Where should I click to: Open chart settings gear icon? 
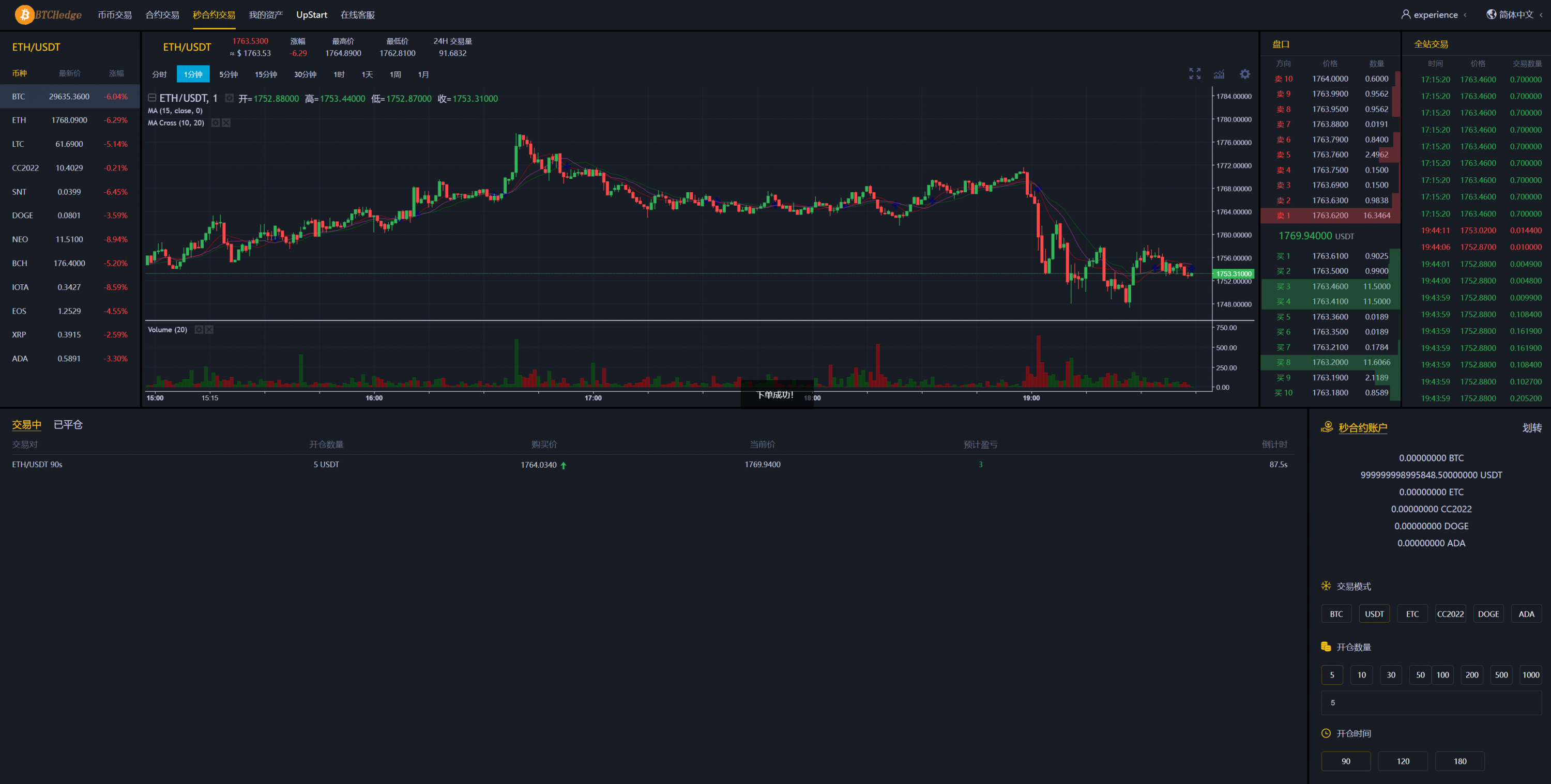pos(1244,74)
